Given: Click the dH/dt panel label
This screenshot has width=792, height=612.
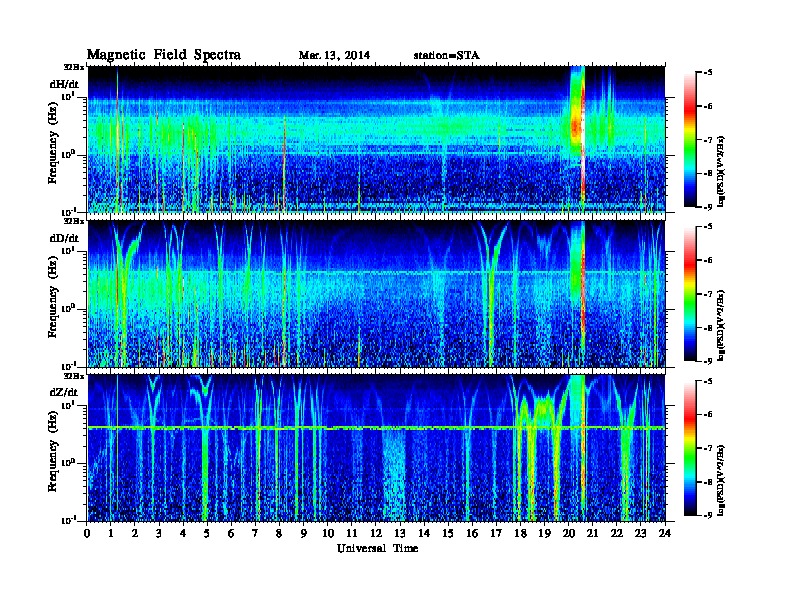Looking at the screenshot, I should coord(65,85).
